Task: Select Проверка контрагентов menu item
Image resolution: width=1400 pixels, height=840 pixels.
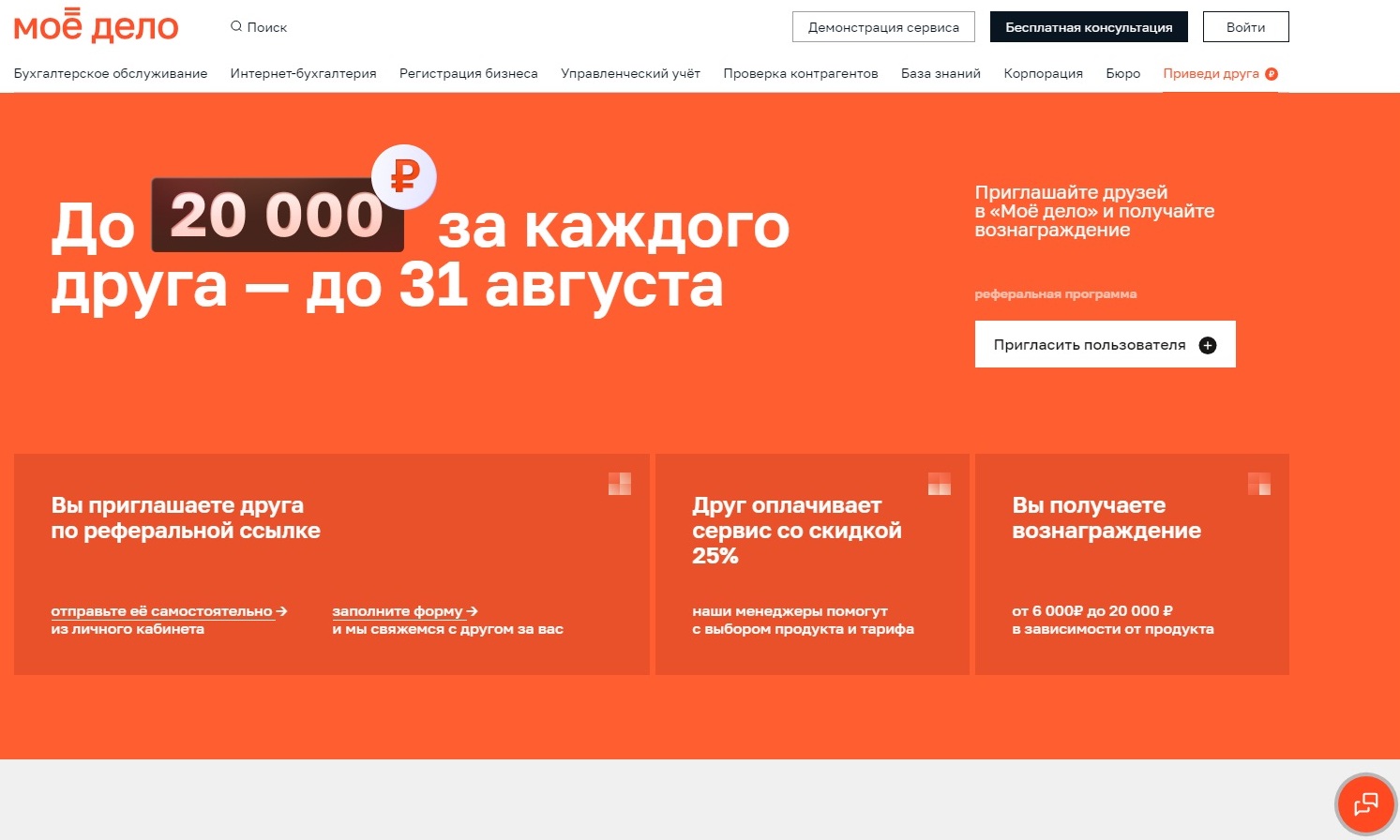Action: click(x=800, y=73)
